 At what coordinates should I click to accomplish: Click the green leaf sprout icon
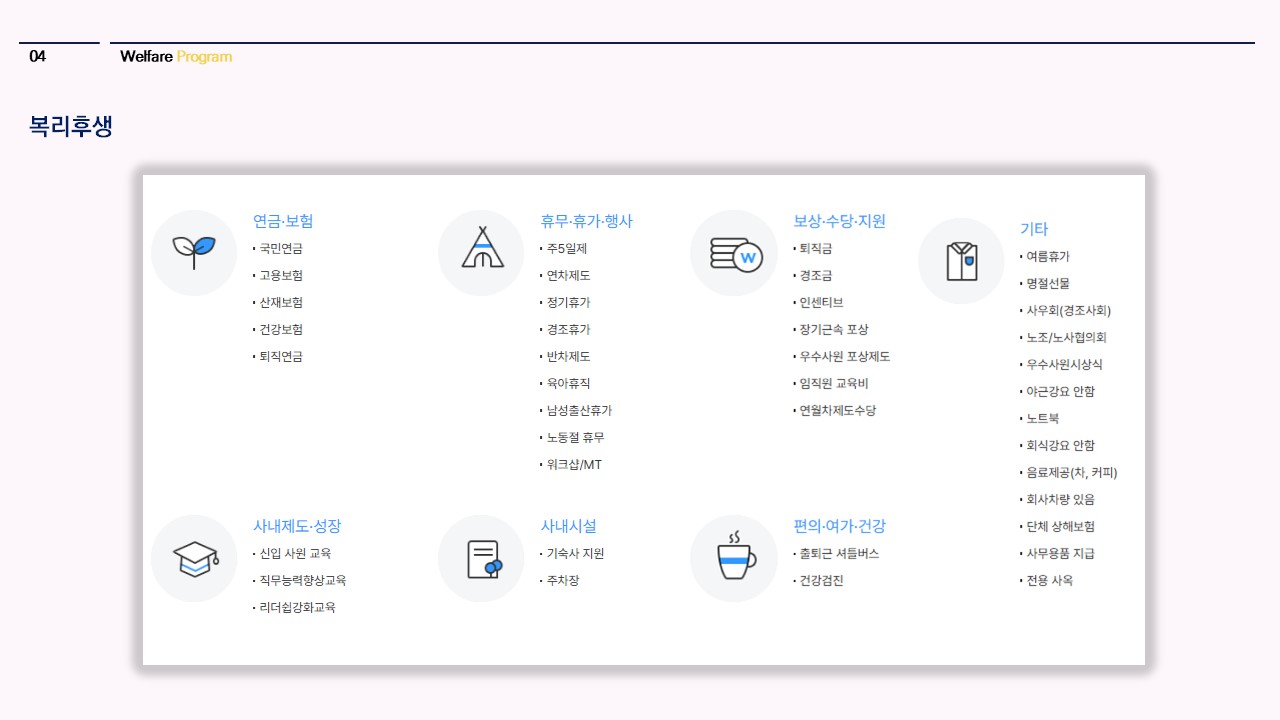[194, 252]
